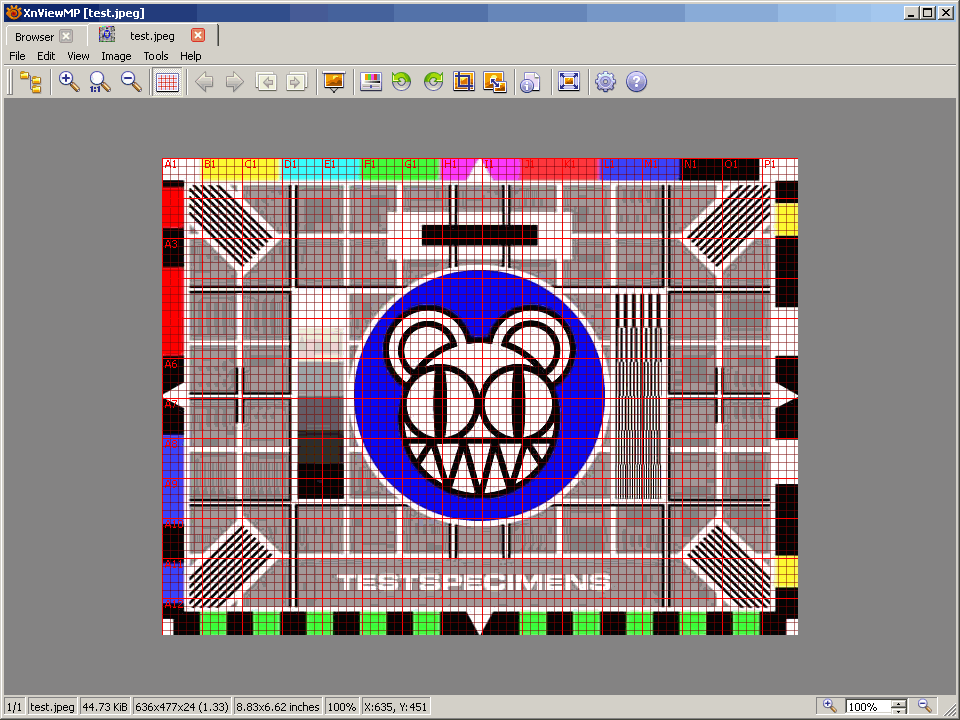Screen dimensions: 960x720
Task: Open the File menu
Action: [x=17, y=56]
